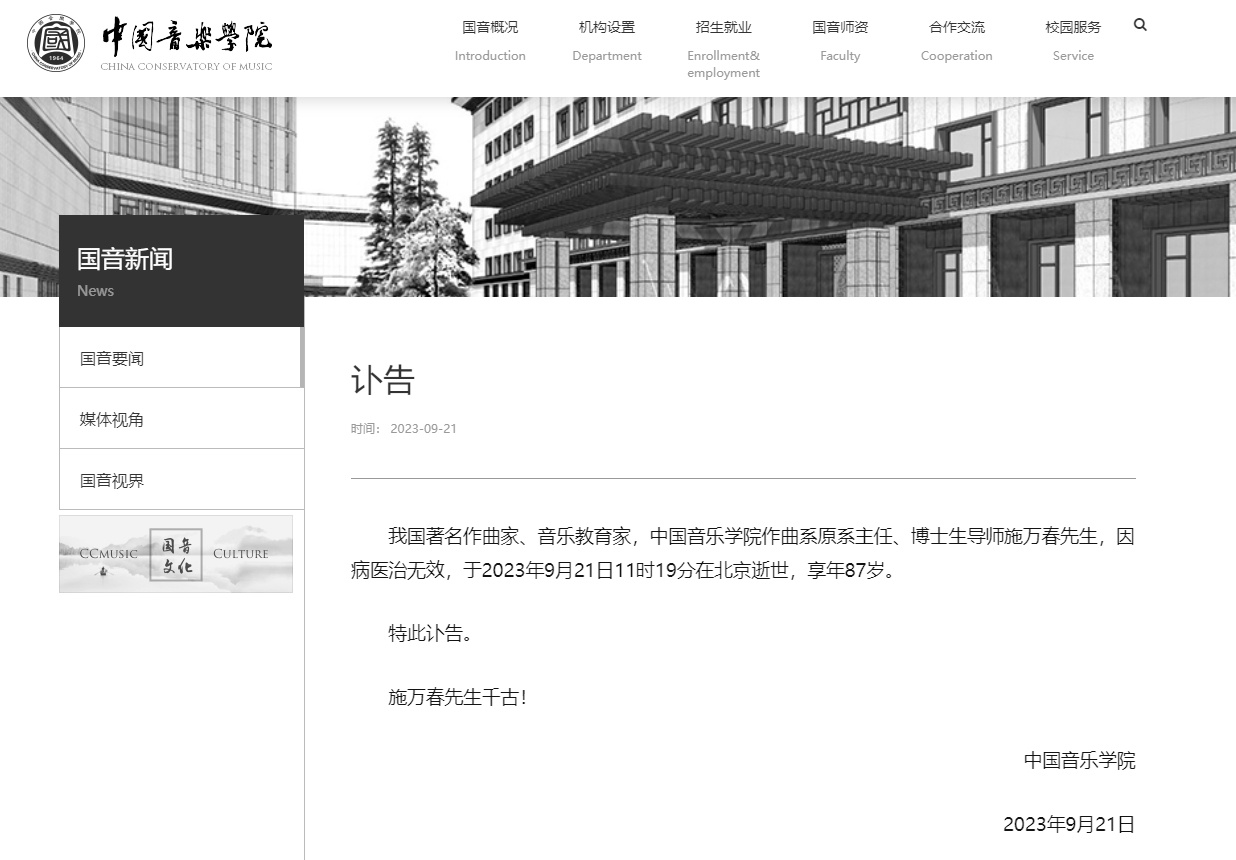The image size is (1236, 860).
Task: Open the 机构设置 Department menu
Action: (x=606, y=40)
